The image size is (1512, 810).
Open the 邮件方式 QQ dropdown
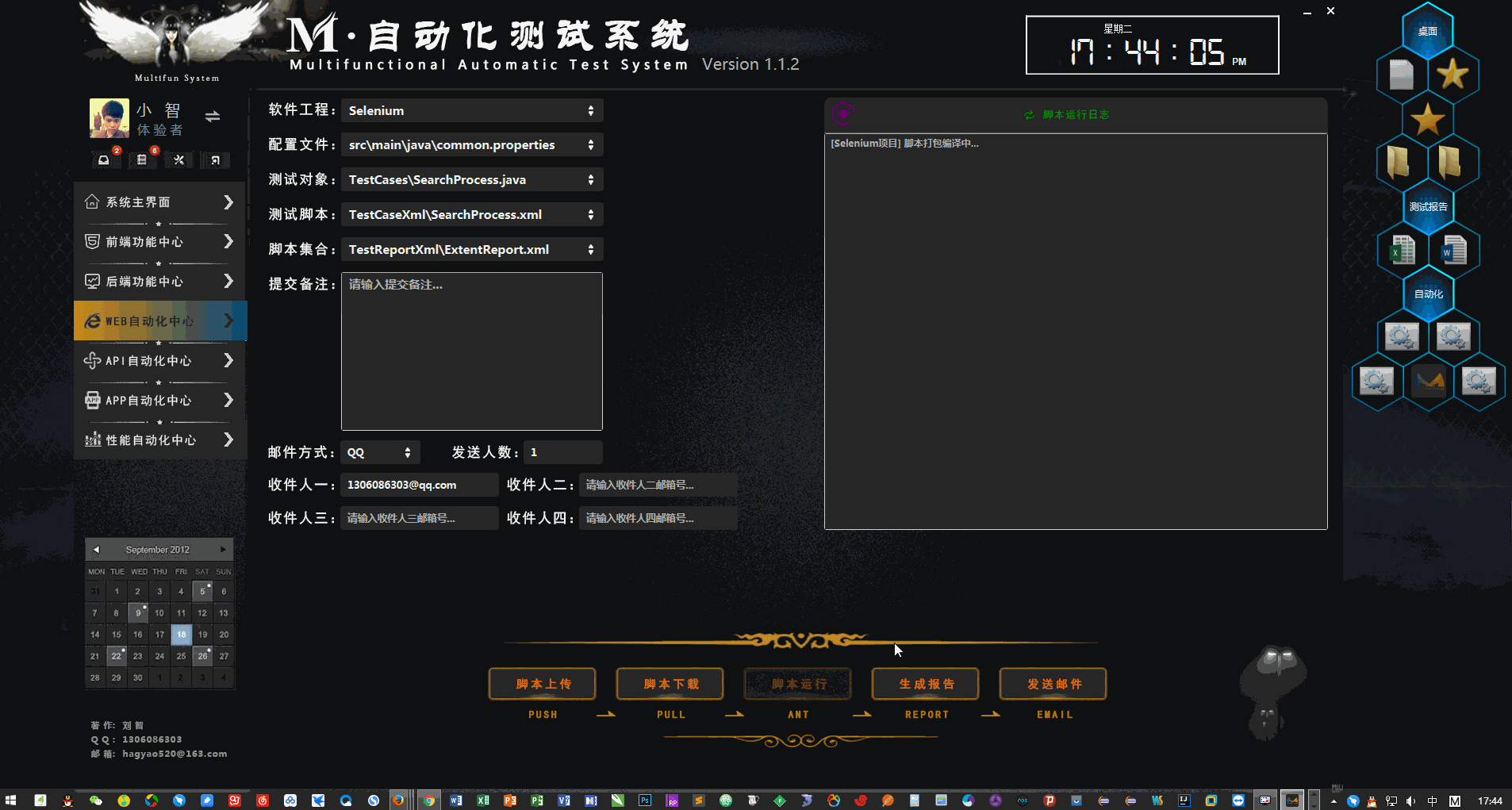[x=380, y=452]
